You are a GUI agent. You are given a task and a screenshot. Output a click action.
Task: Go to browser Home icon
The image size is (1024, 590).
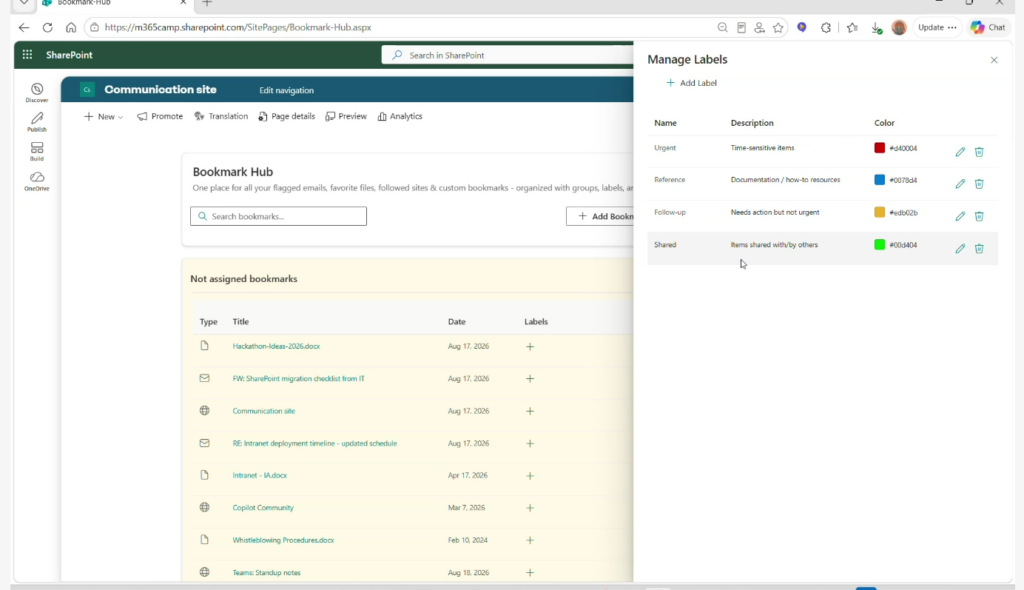tap(71, 27)
